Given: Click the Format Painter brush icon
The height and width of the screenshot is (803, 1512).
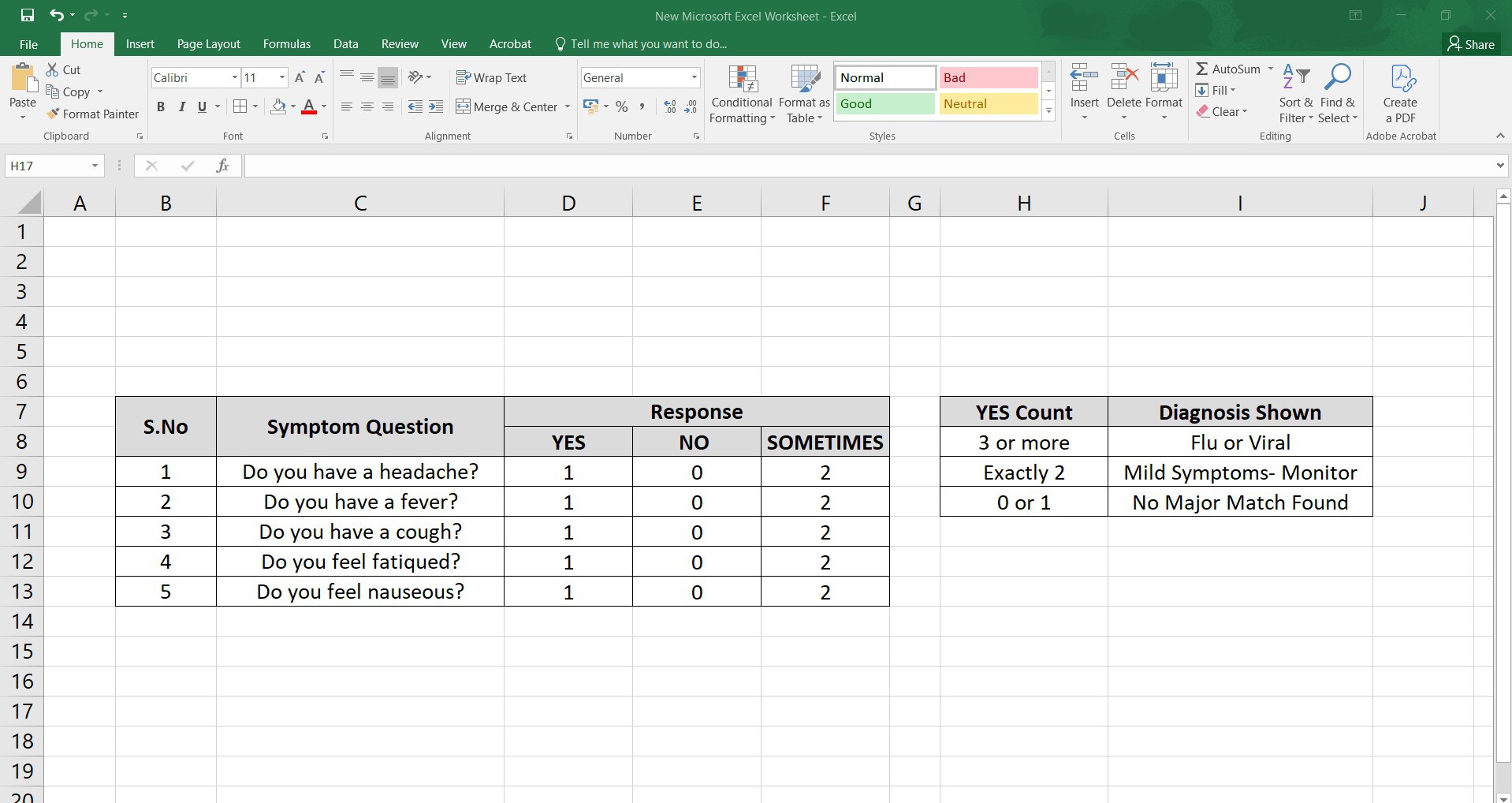Looking at the screenshot, I should pos(53,114).
